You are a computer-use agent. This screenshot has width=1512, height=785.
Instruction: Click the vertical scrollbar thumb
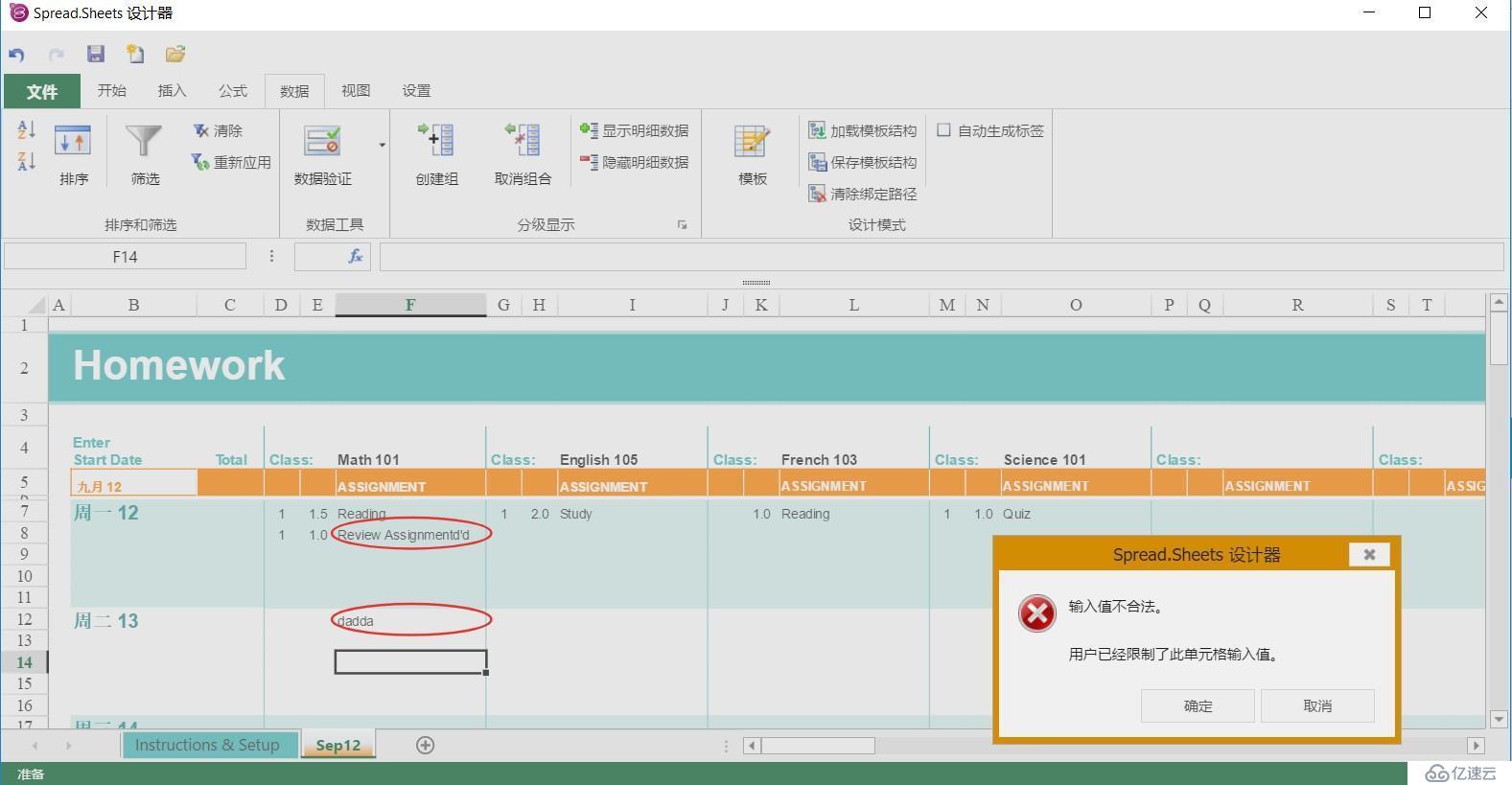pos(1499,338)
